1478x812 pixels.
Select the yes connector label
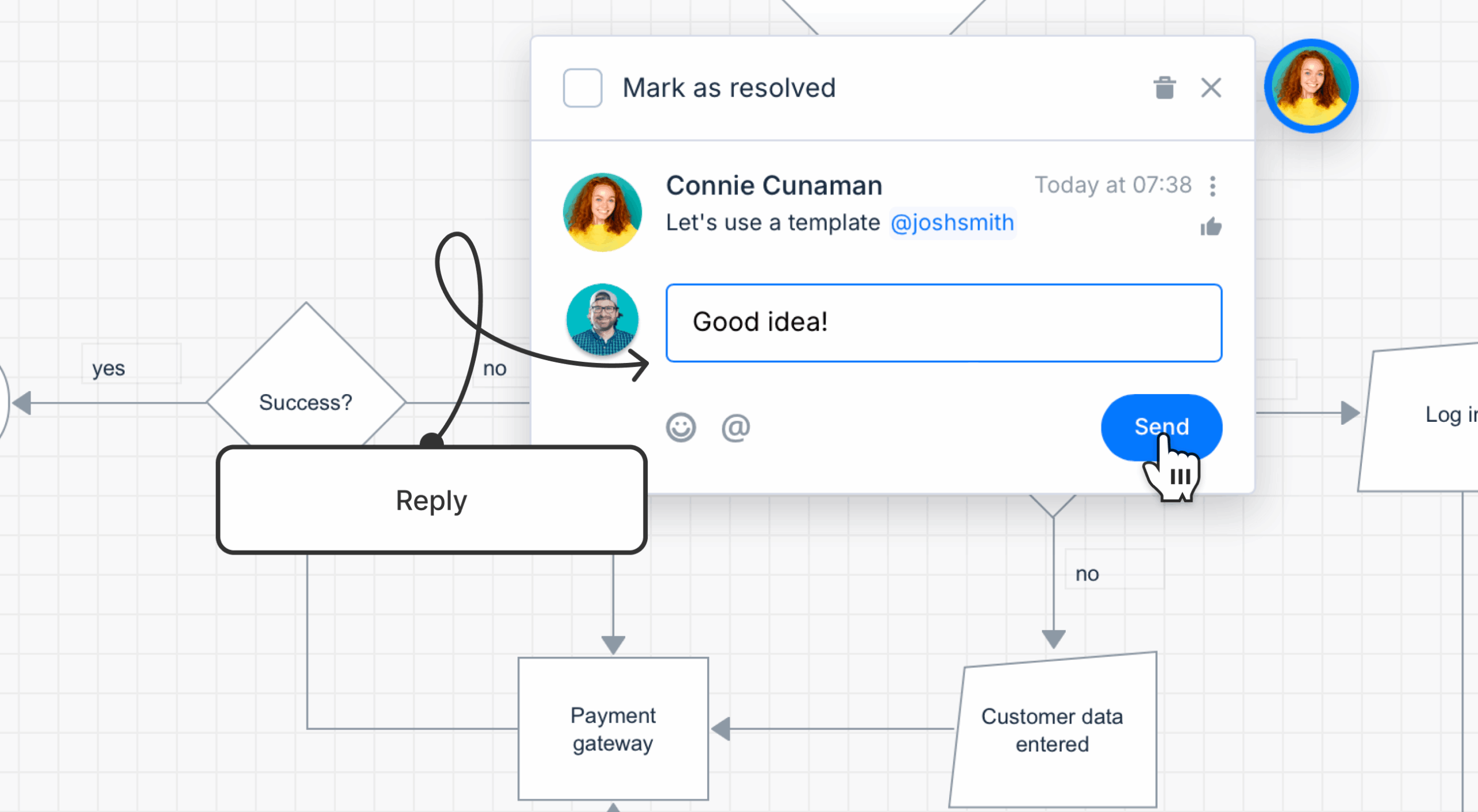click(x=109, y=368)
